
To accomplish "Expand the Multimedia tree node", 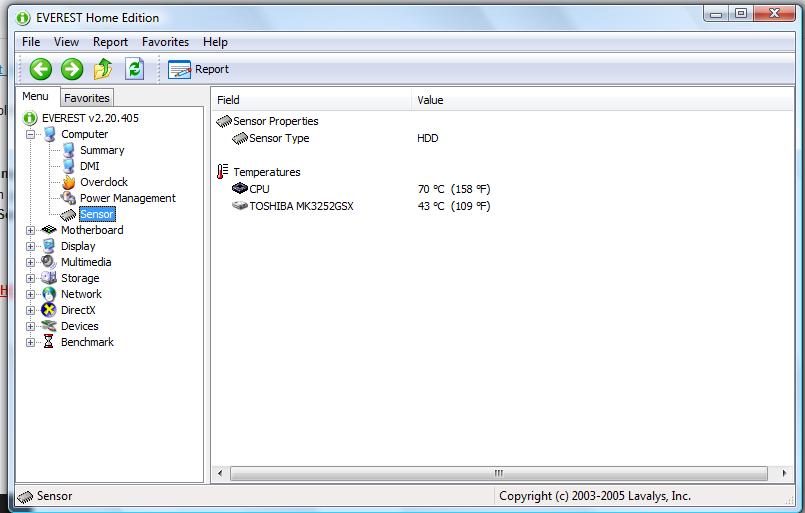I will pos(30,262).
